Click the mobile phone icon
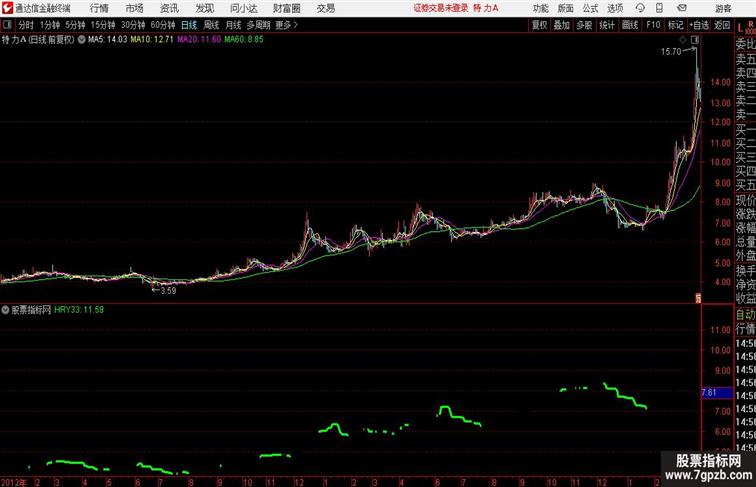 [x=659, y=8]
